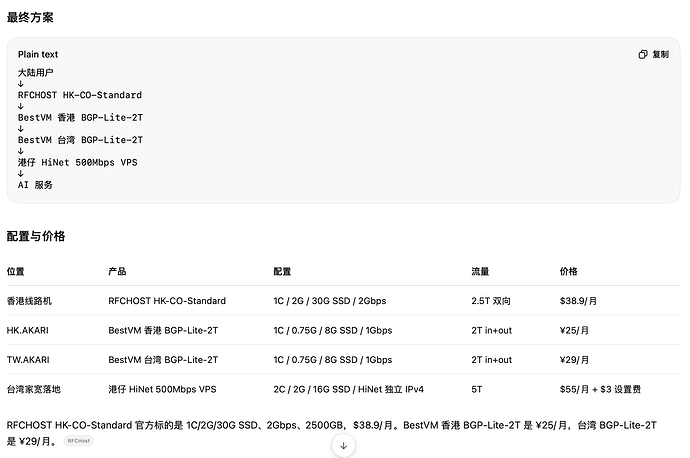Click the 1C / 2G / 30G SSD / 2Gbps cell
Screen dimensions: 690x458
tap(330, 301)
